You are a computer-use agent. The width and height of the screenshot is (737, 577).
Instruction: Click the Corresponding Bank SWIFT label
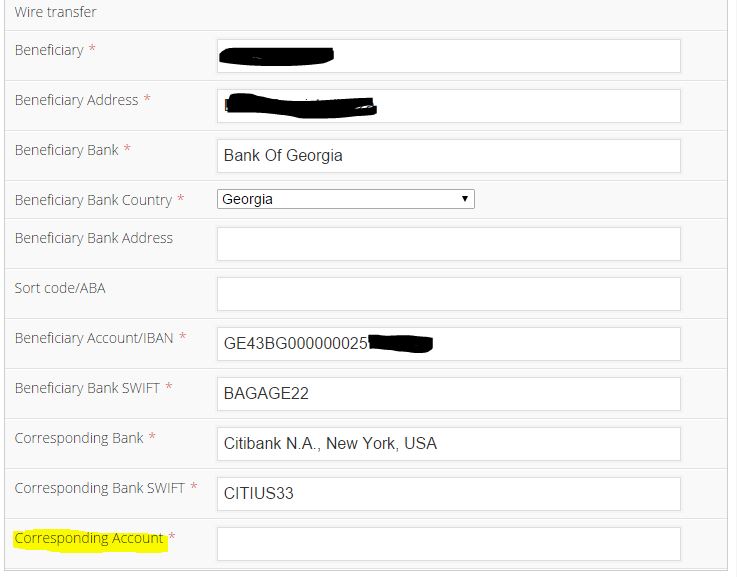click(99, 488)
